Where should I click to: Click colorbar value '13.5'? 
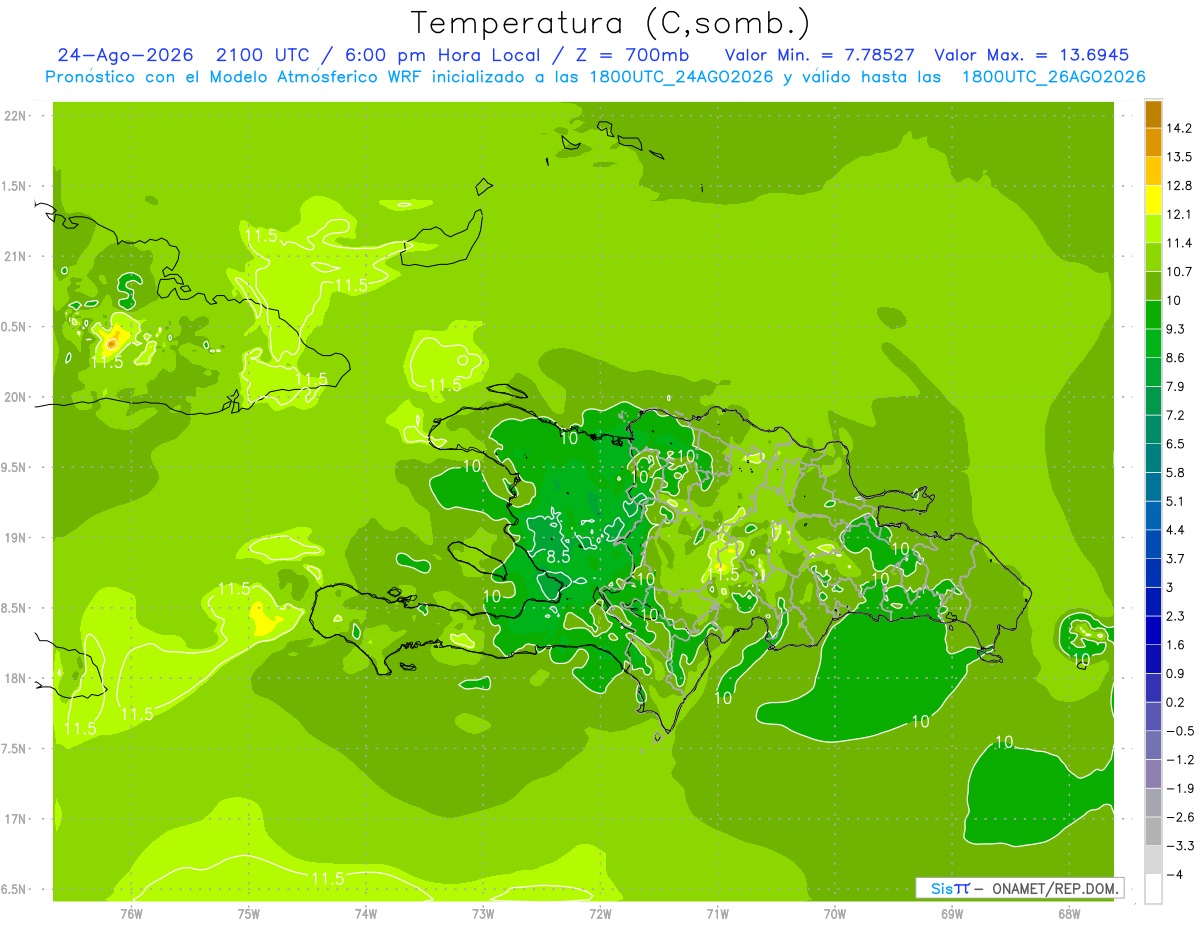coord(1180,157)
